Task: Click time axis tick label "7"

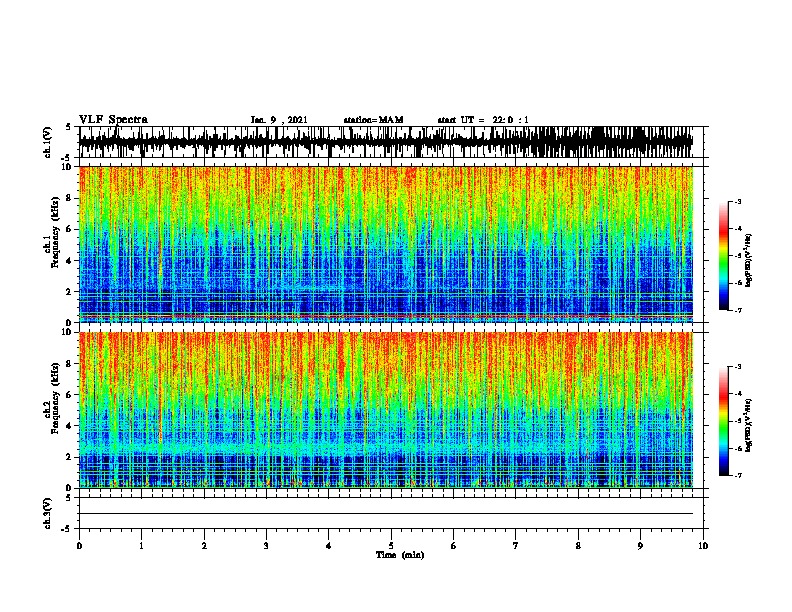Action: pos(516,546)
